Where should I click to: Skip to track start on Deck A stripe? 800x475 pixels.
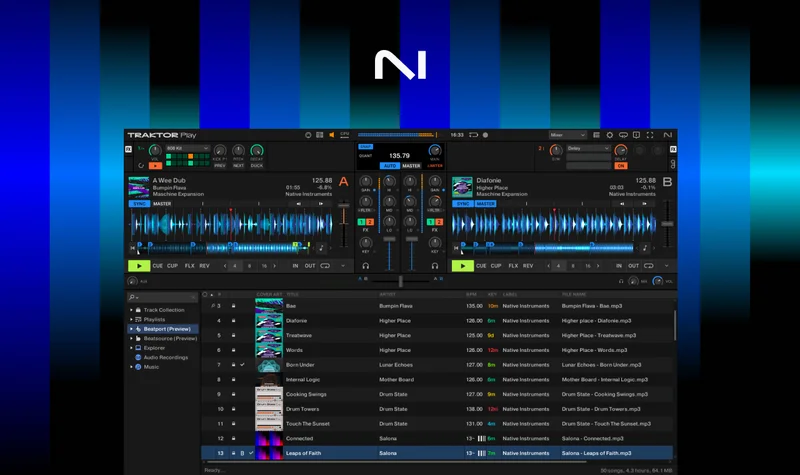tap(133, 248)
